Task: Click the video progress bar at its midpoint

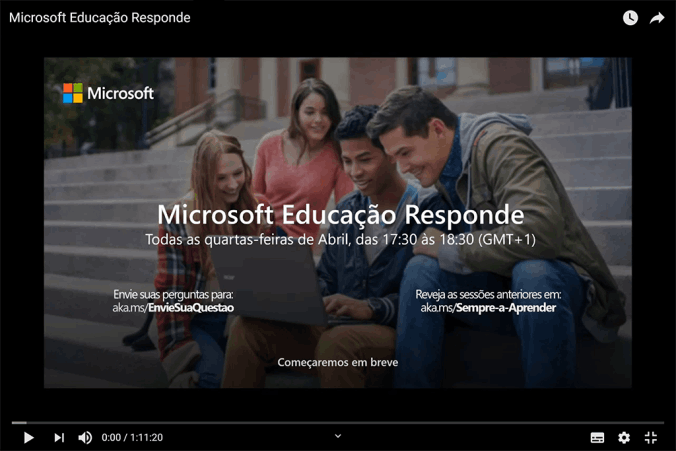Action: [x=338, y=423]
